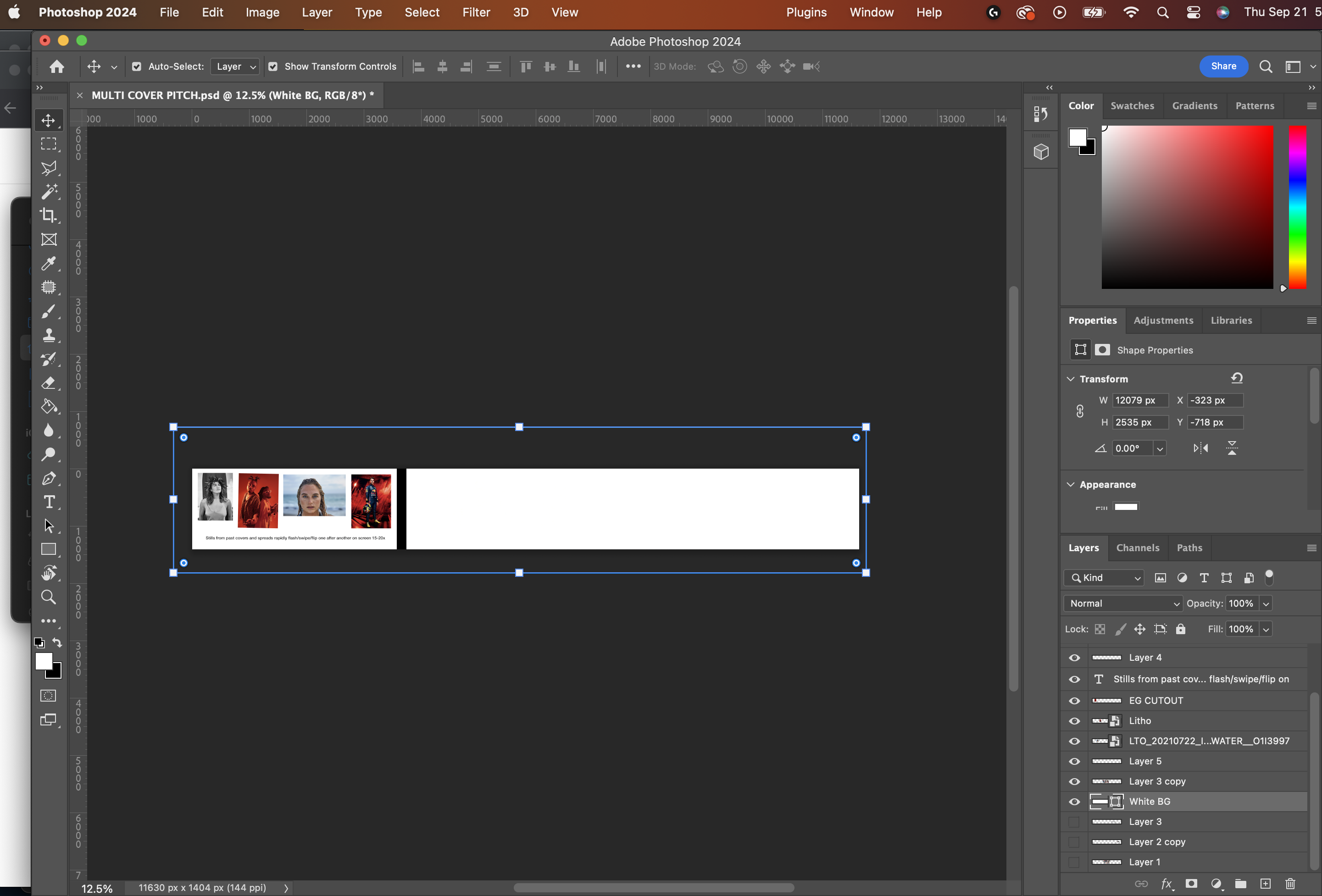The height and width of the screenshot is (896, 1322).
Task: Open the Filter menu
Action: [476, 12]
